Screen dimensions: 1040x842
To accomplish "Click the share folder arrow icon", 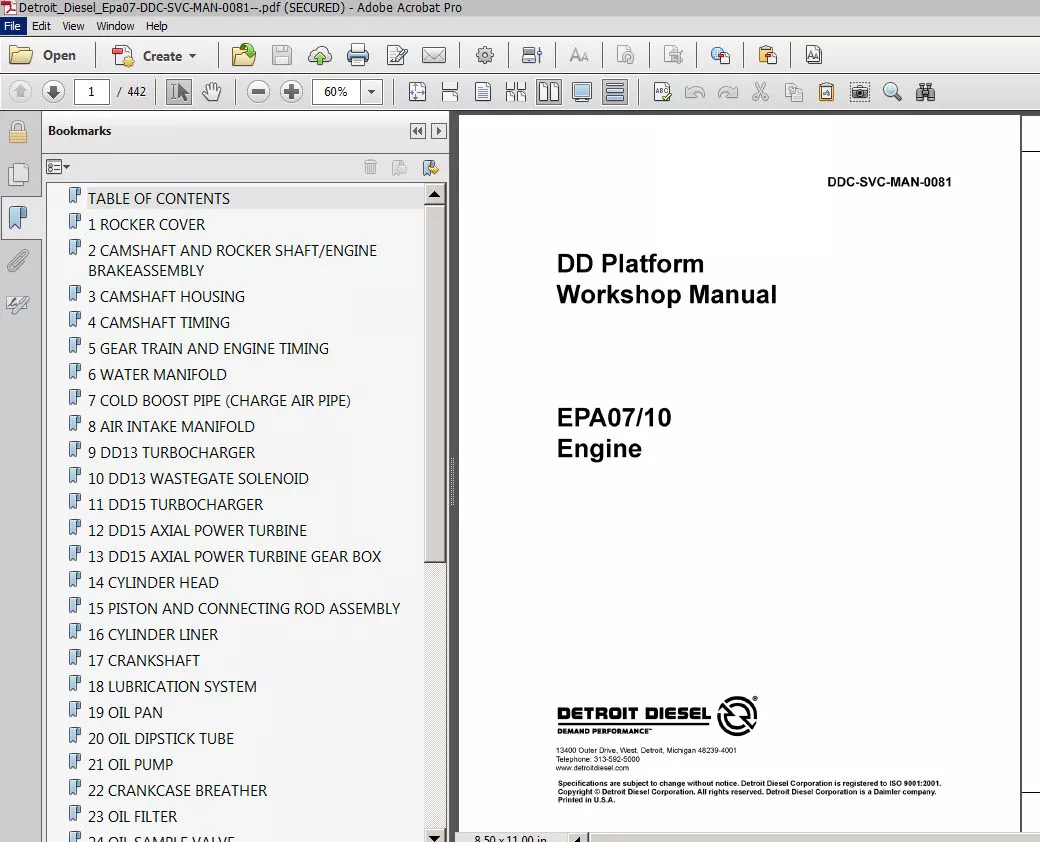I will coord(244,56).
